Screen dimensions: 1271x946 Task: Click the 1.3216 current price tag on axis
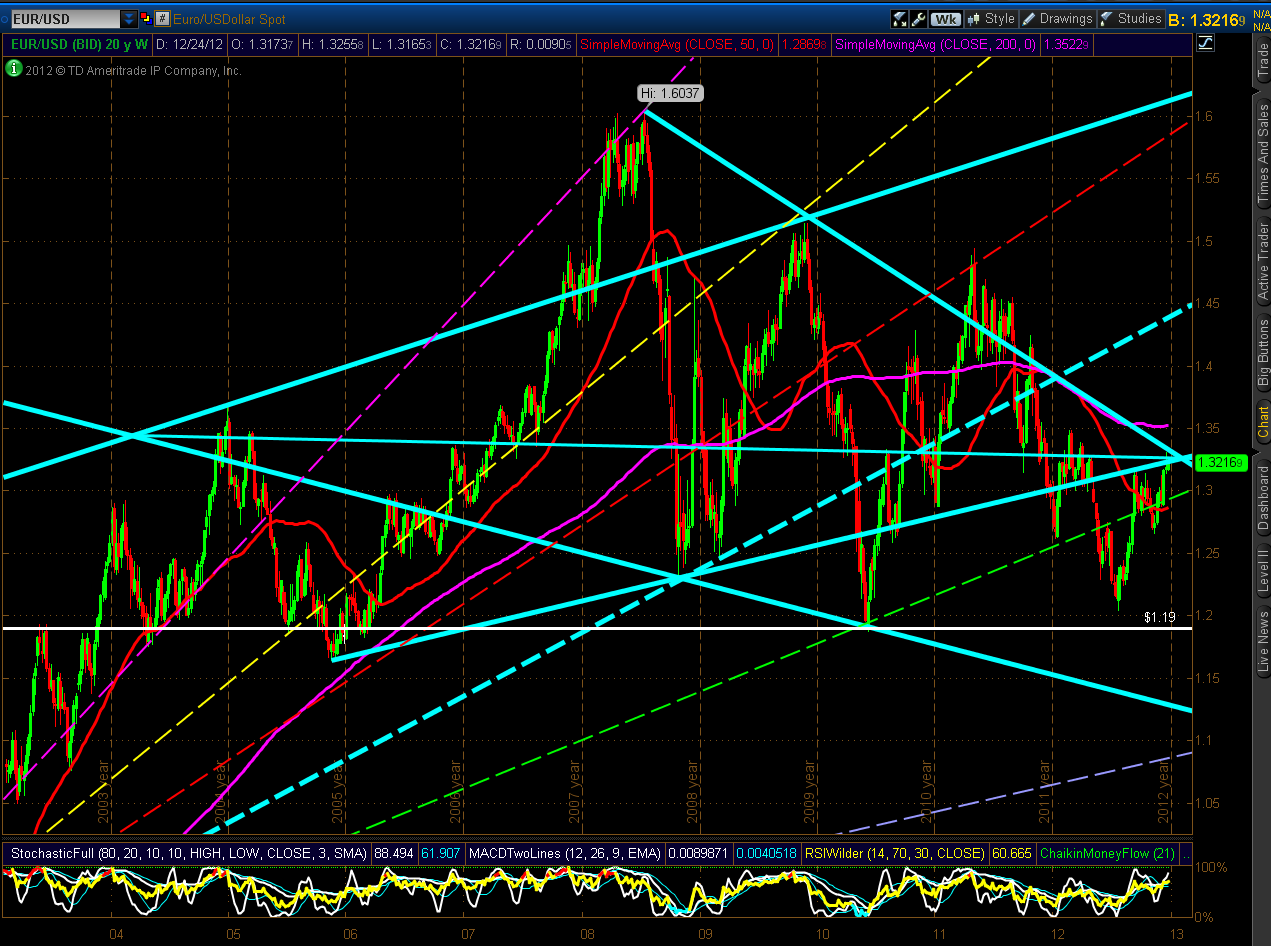[x=1220, y=463]
